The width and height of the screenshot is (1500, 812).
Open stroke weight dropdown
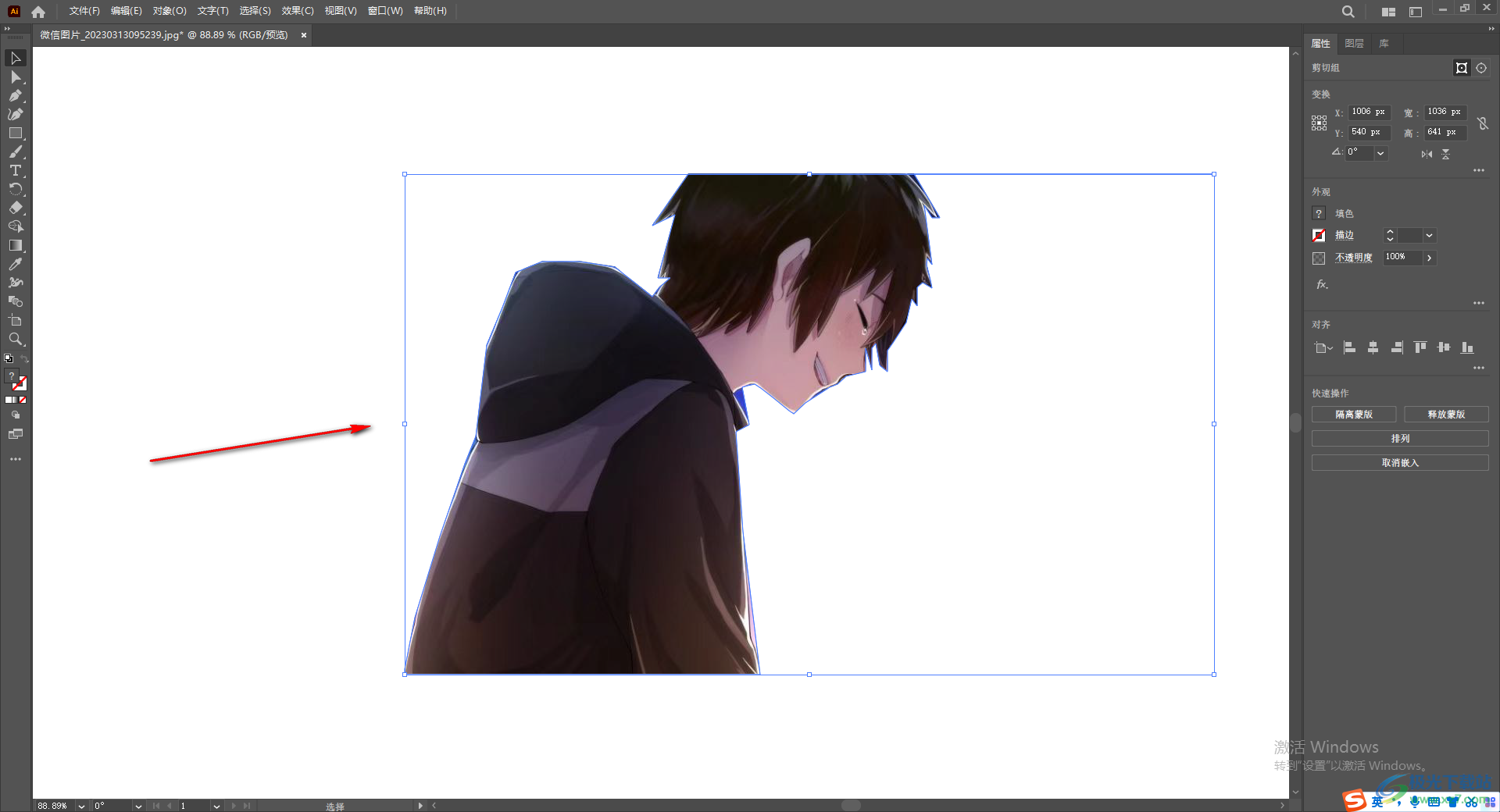1429,235
